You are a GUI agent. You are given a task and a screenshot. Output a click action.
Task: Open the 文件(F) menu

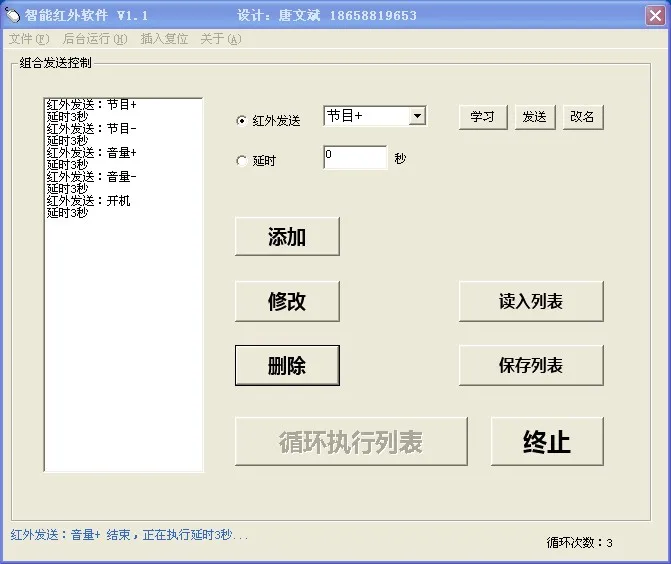click(x=29, y=39)
